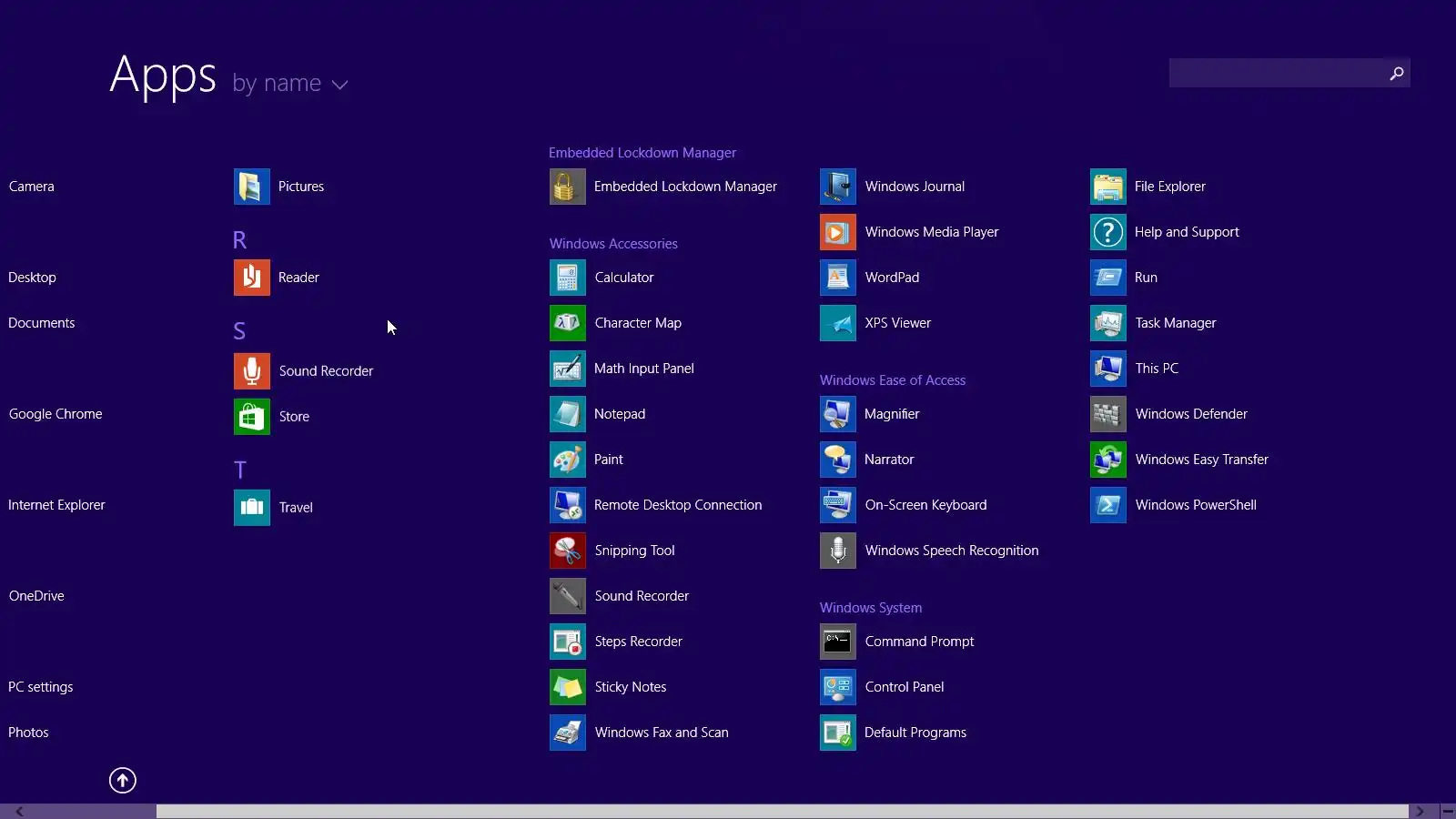Open the Math Input Panel icon
Viewport: 1456px width, 819px height.
tap(568, 369)
